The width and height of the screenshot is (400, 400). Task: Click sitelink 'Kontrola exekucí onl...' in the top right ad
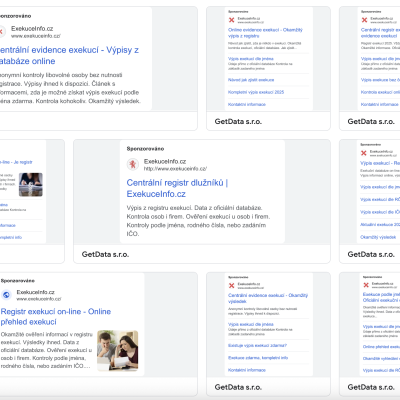pyautogui.click(x=380, y=92)
